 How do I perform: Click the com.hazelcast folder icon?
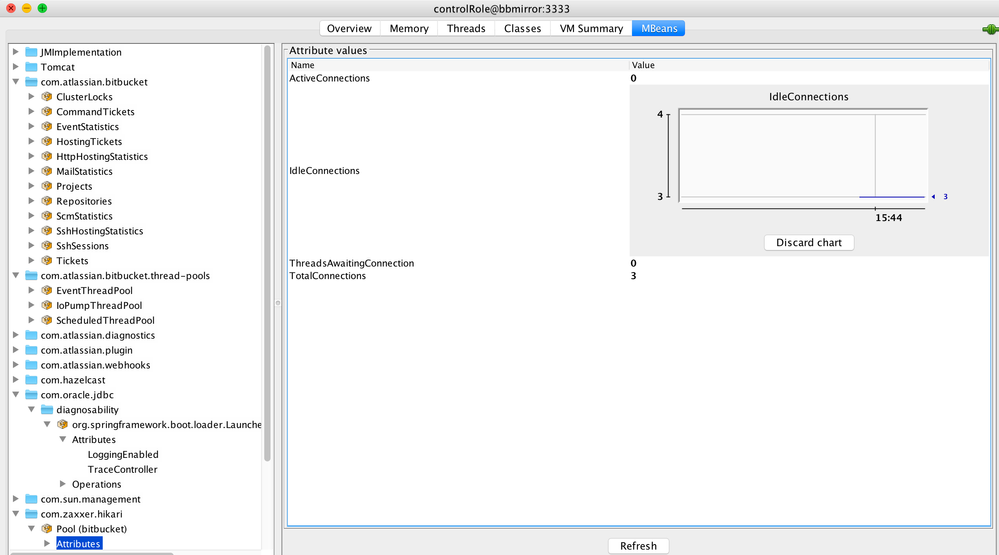31,380
